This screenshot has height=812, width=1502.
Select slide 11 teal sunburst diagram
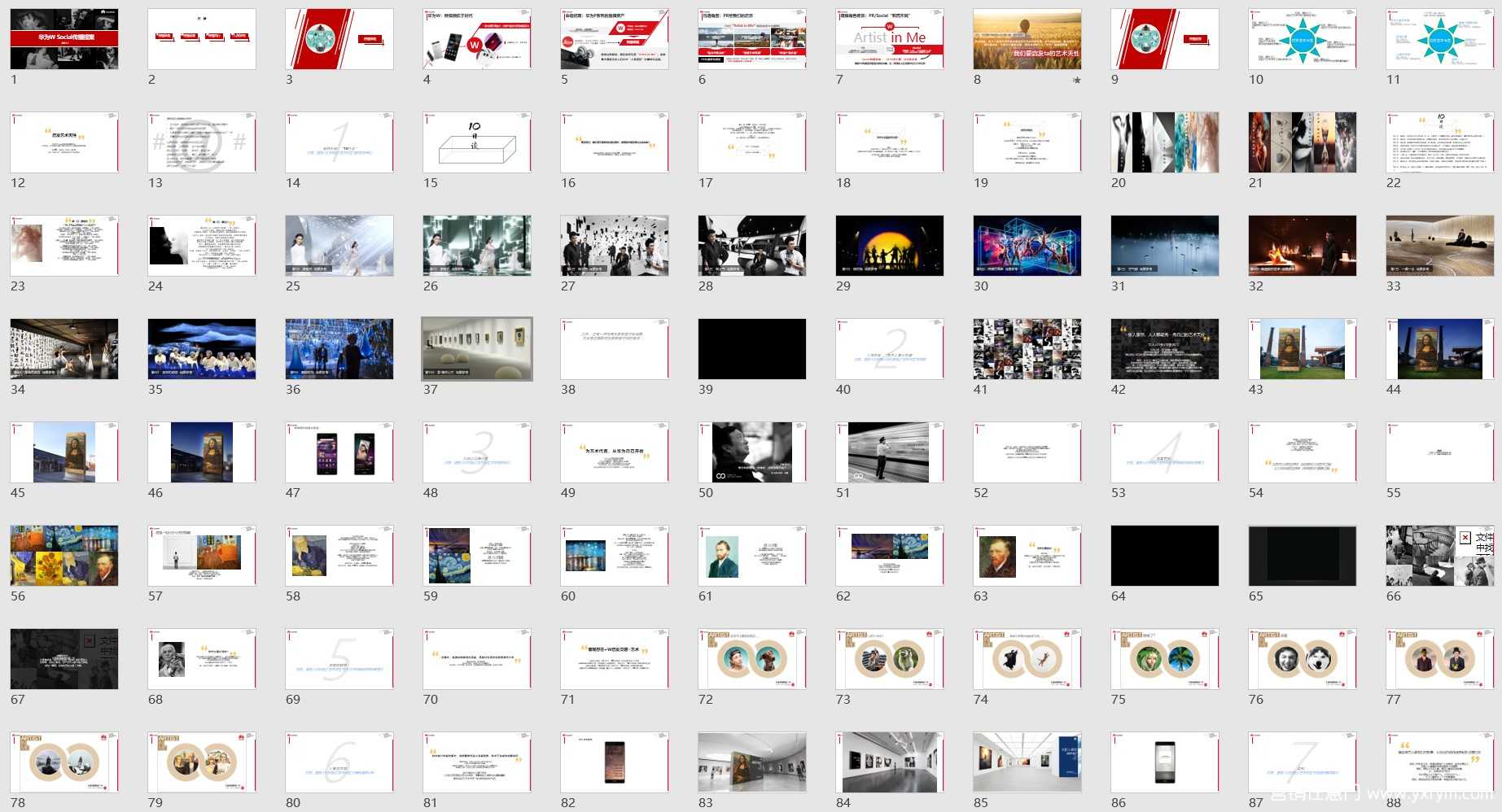(1440, 39)
